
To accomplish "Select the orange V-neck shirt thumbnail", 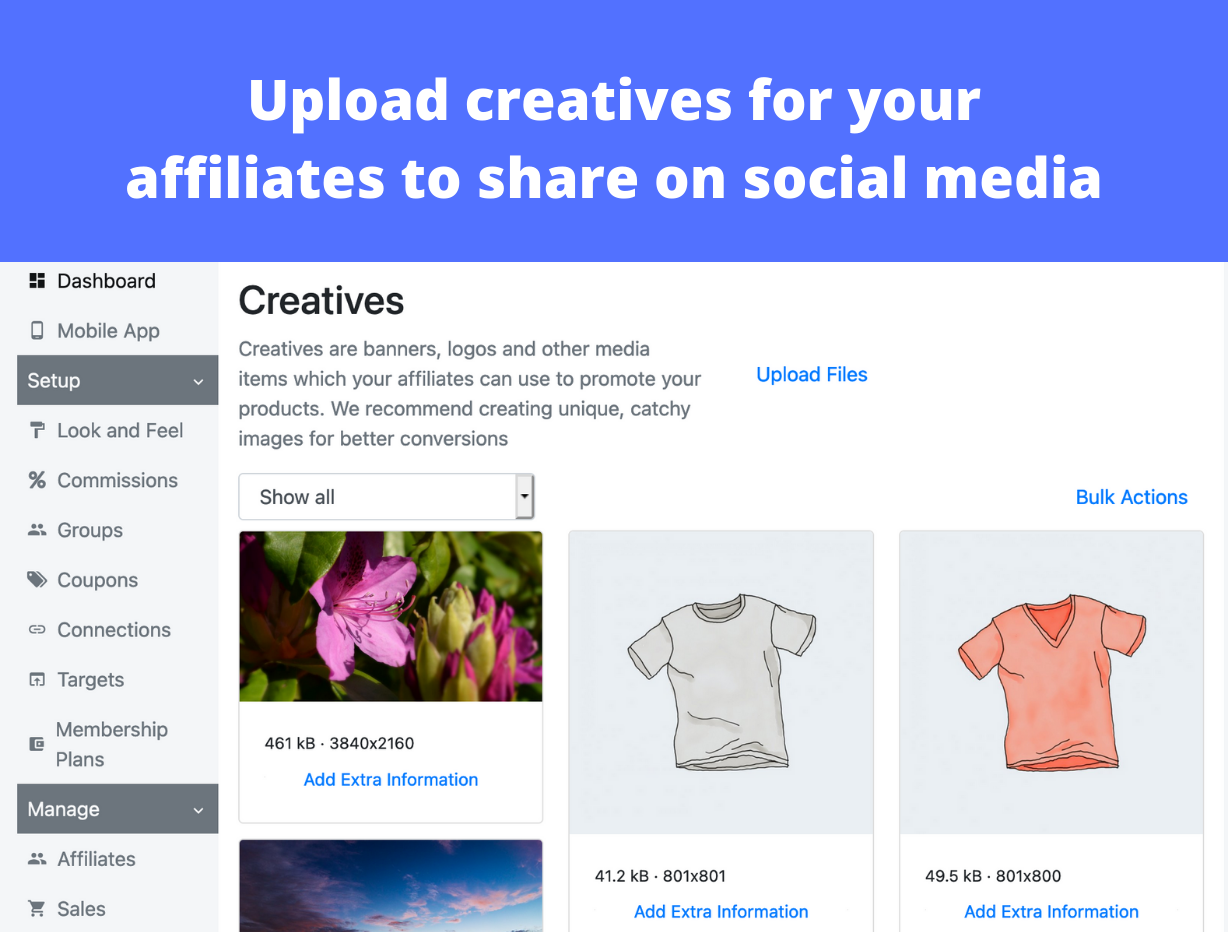I will tap(1051, 682).
